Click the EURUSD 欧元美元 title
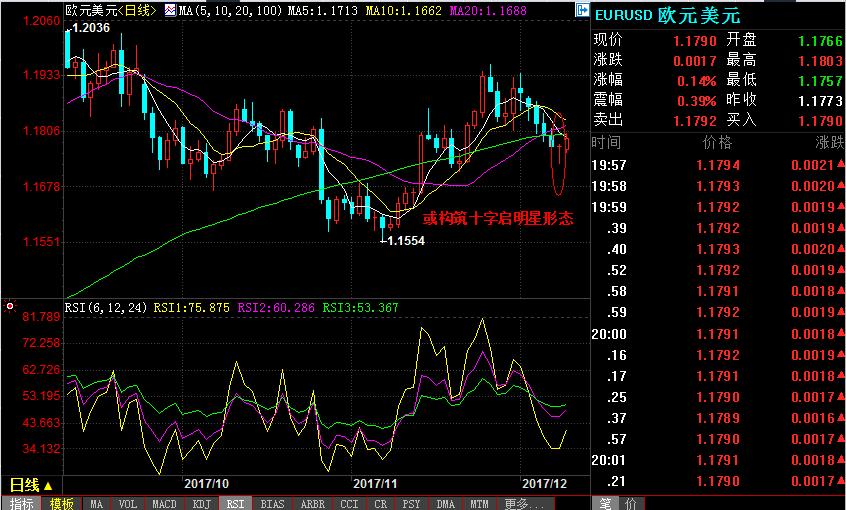This screenshot has width=846, height=510. coord(663,15)
